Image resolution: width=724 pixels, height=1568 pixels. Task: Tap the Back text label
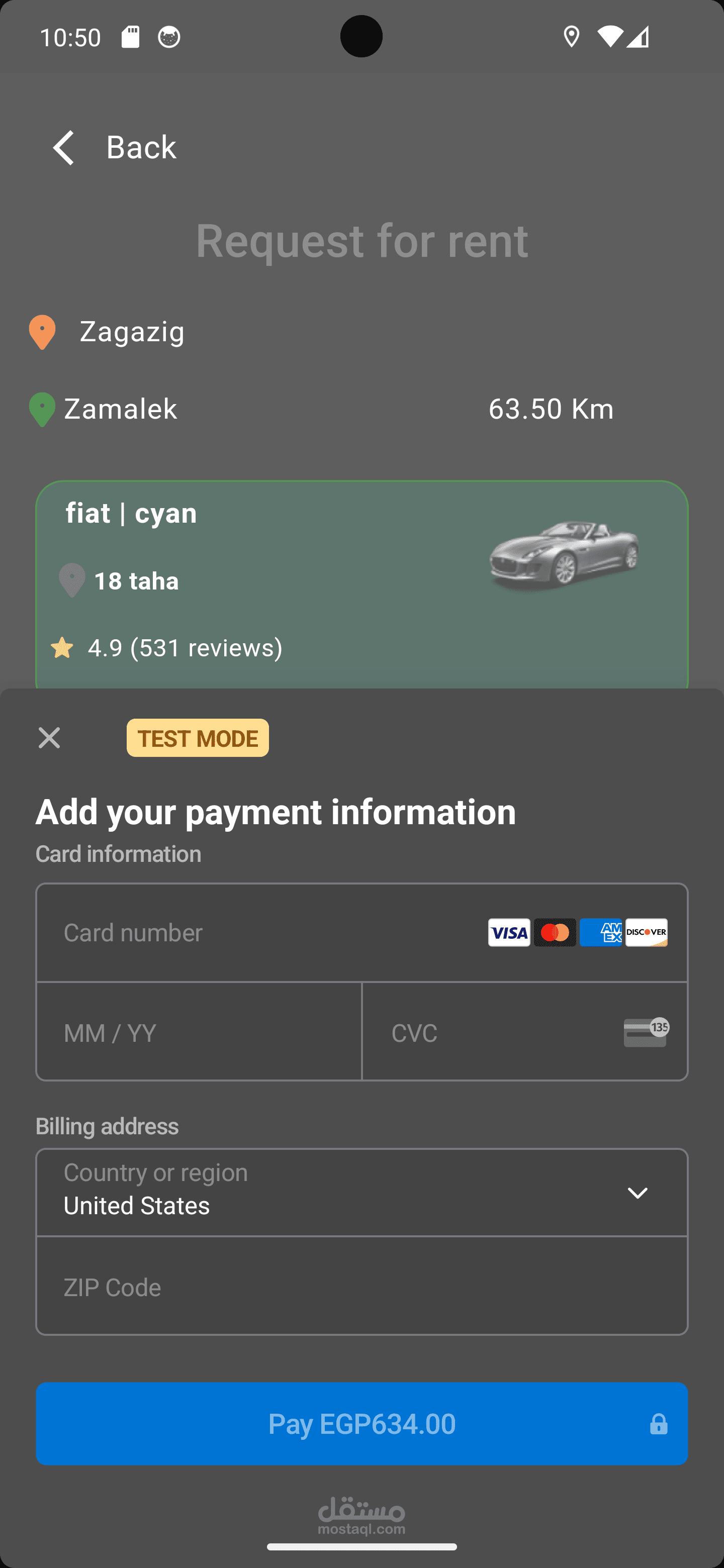(x=141, y=147)
